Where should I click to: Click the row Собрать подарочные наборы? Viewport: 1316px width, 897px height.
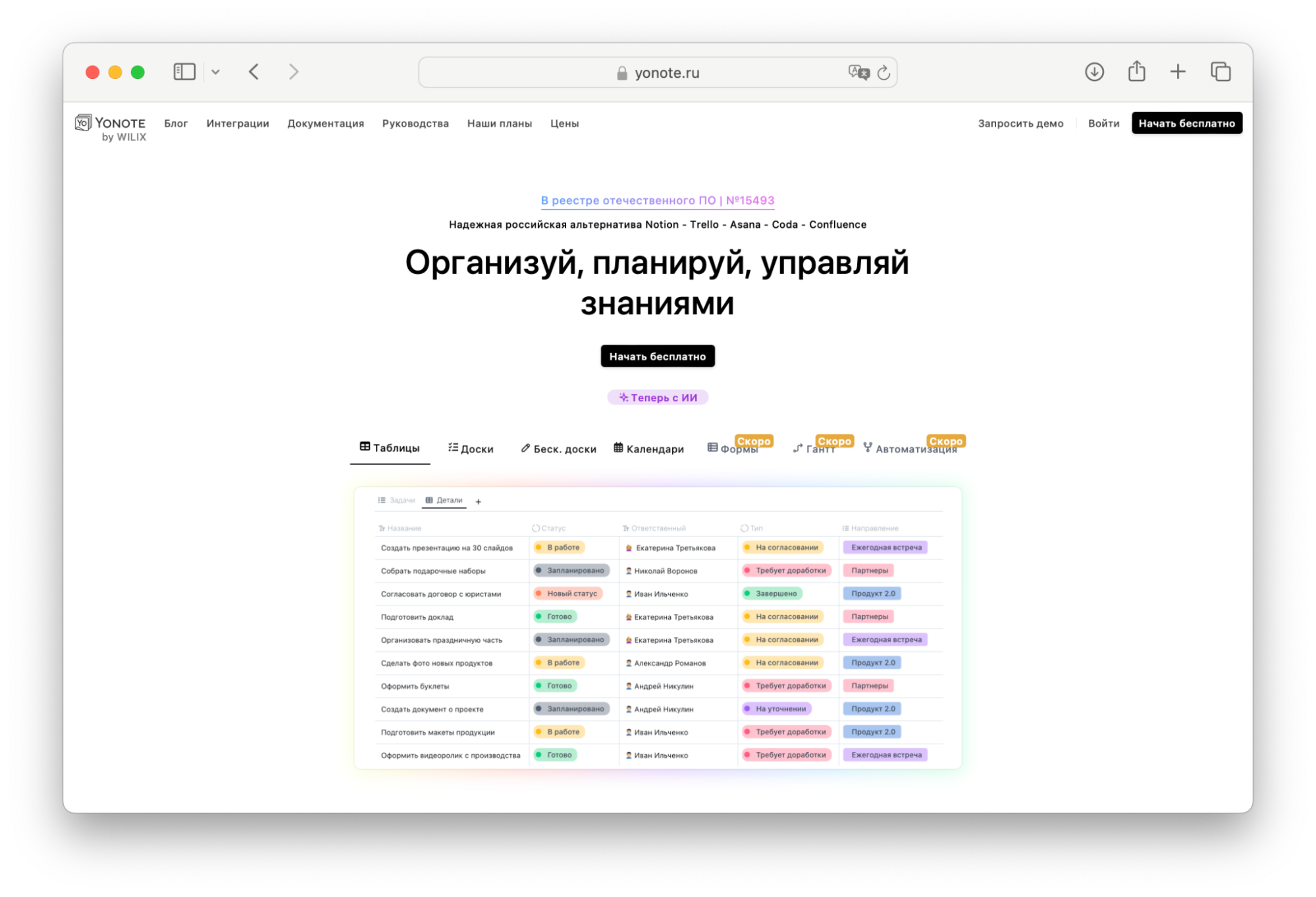658,570
